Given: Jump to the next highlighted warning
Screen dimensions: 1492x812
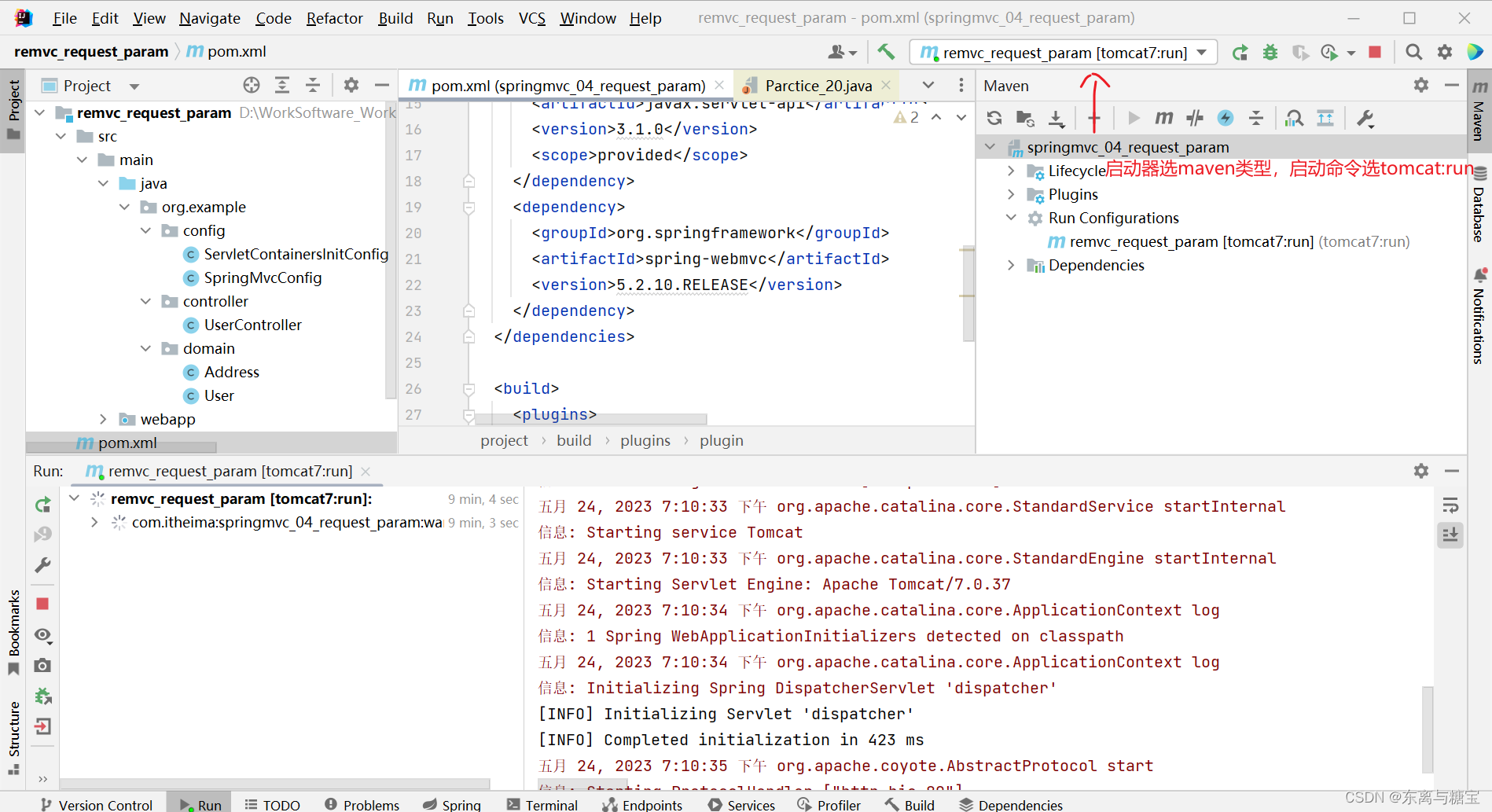Looking at the screenshot, I should tap(961, 117).
